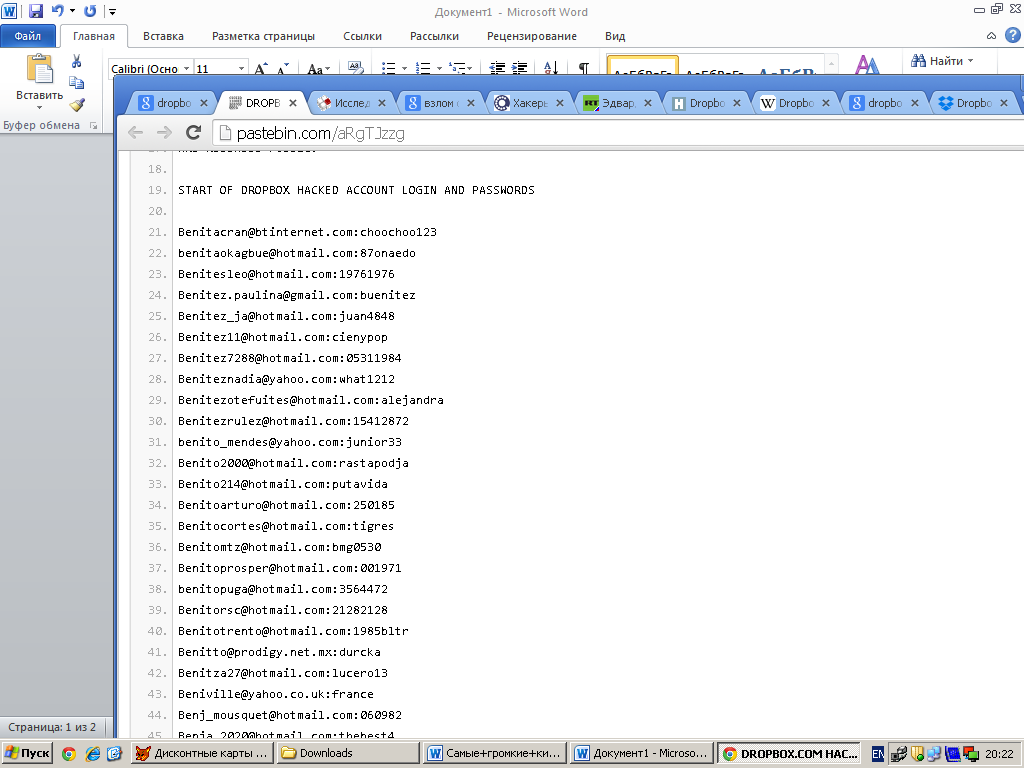This screenshot has height=768, width=1024.
Task: Undo the last action in Word
Action: click(57, 11)
